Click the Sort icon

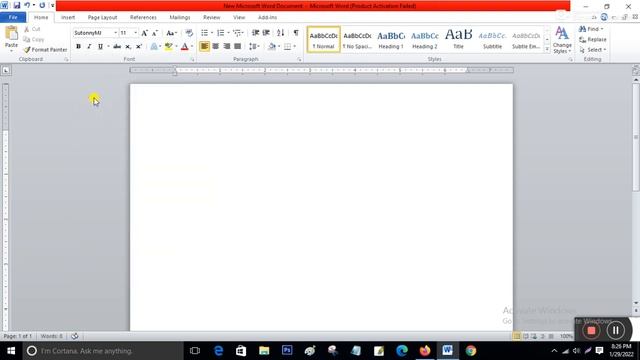280,33
